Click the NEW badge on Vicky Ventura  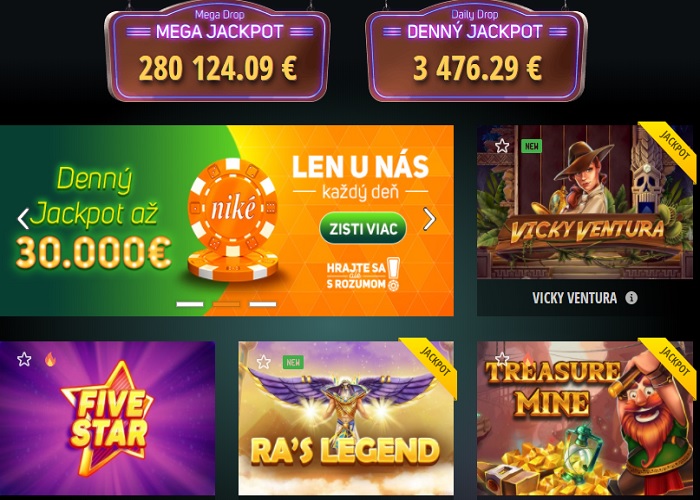[531, 146]
